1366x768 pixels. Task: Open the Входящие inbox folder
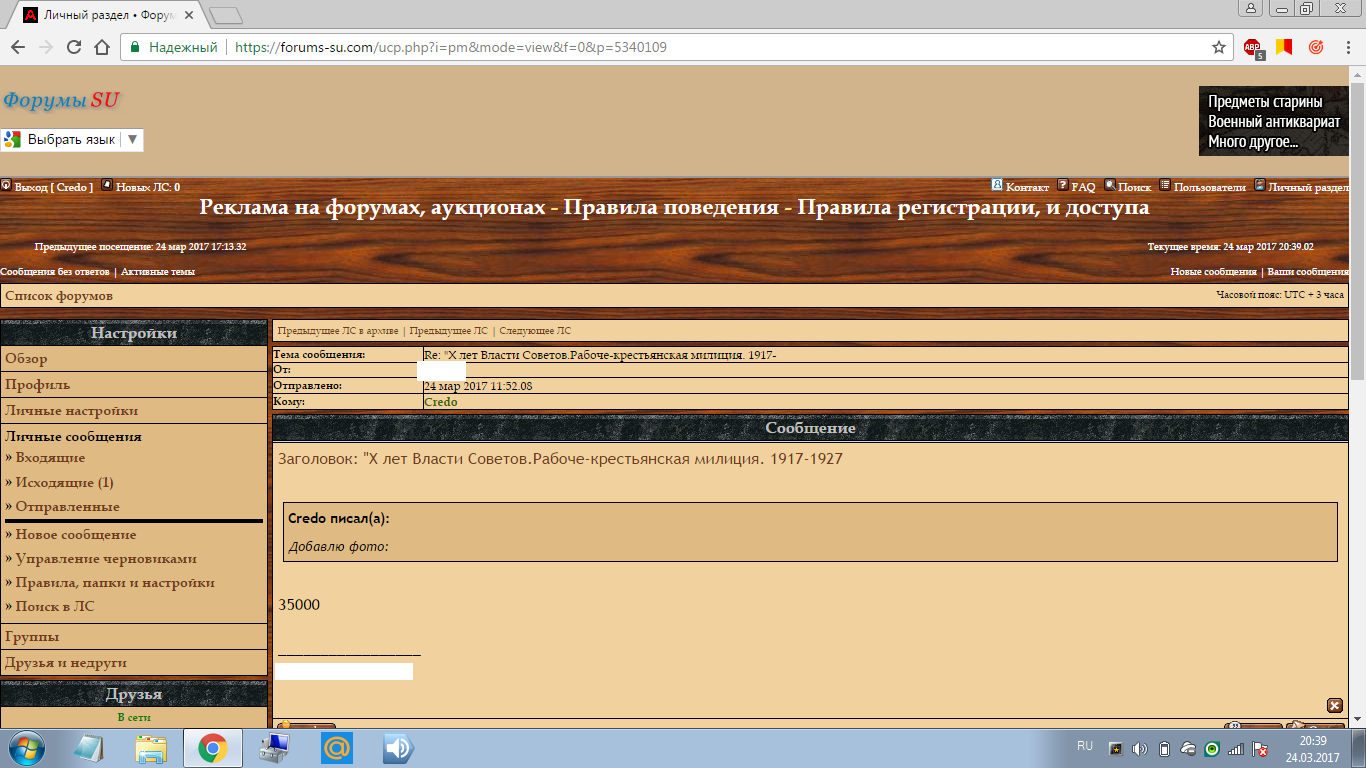point(50,458)
